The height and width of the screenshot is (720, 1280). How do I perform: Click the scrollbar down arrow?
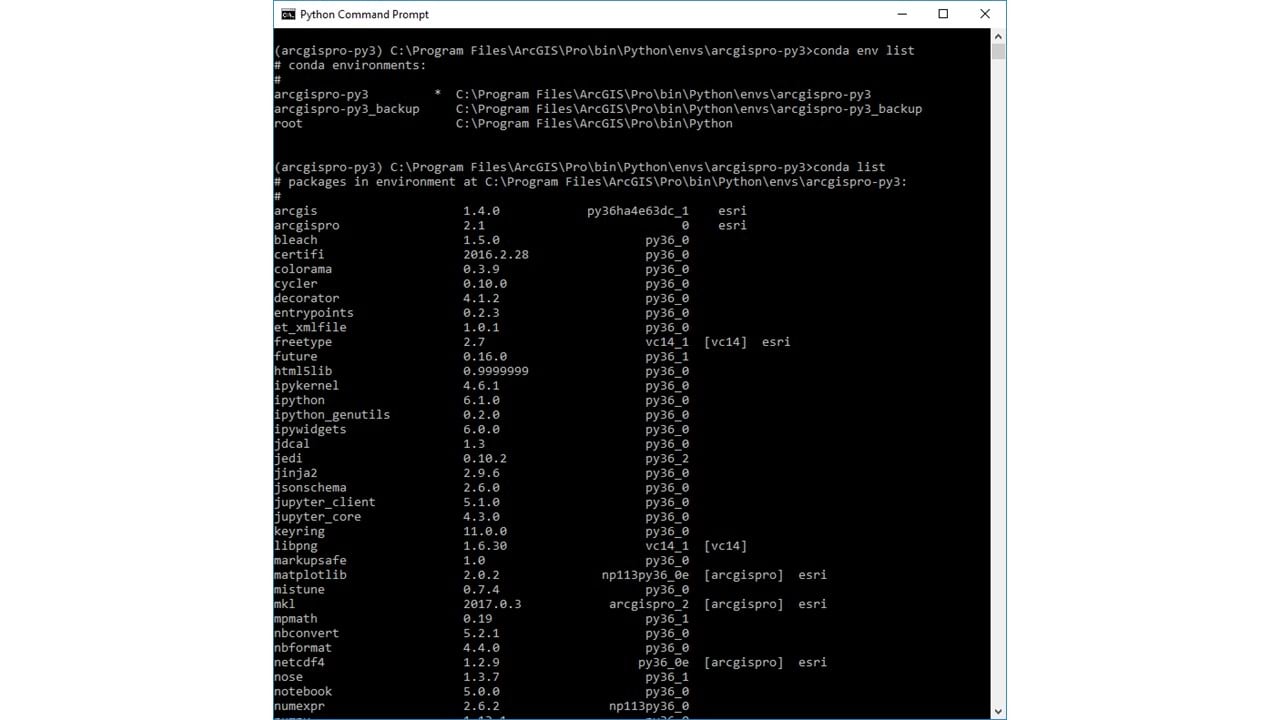pyautogui.click(x=998, y=709)
